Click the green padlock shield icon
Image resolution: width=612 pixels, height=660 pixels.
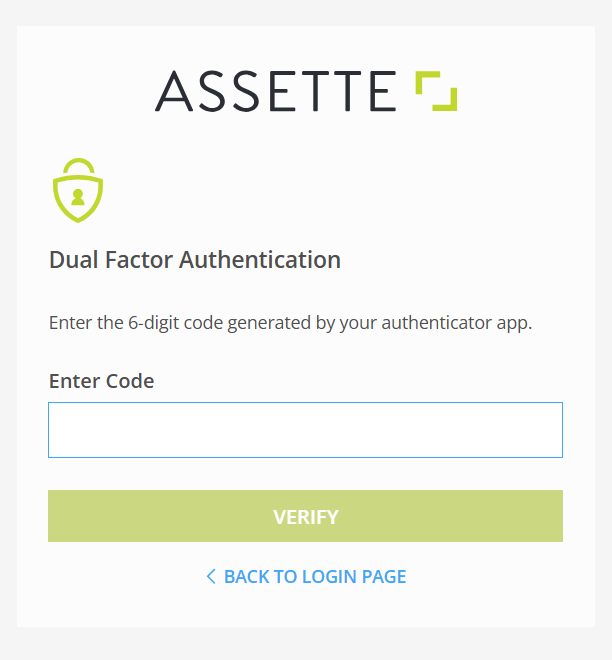pyautogui.click(x=78, y=190)
